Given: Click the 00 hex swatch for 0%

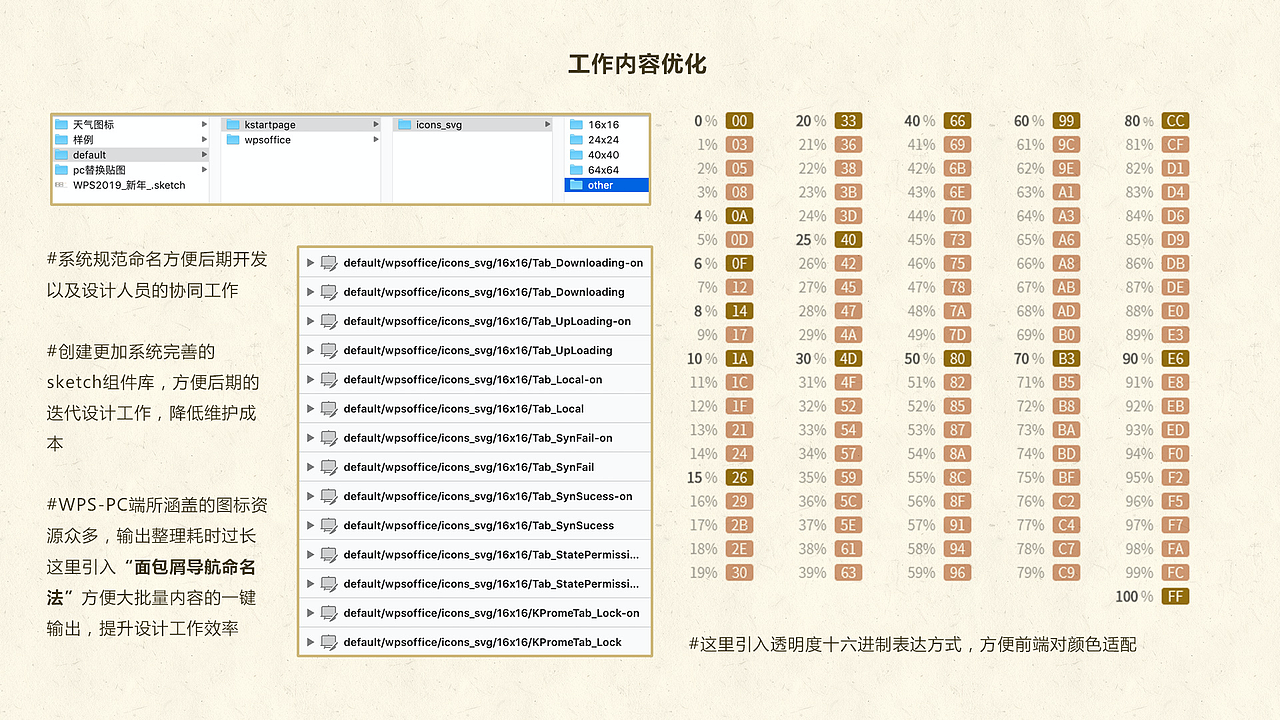Looking at the screenshot, I should (x=739, y=121).
